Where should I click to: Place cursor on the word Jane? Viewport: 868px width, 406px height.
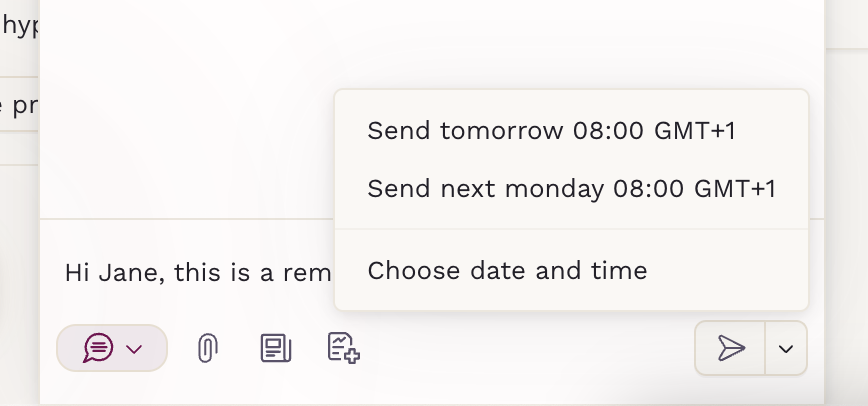[132, 273]
